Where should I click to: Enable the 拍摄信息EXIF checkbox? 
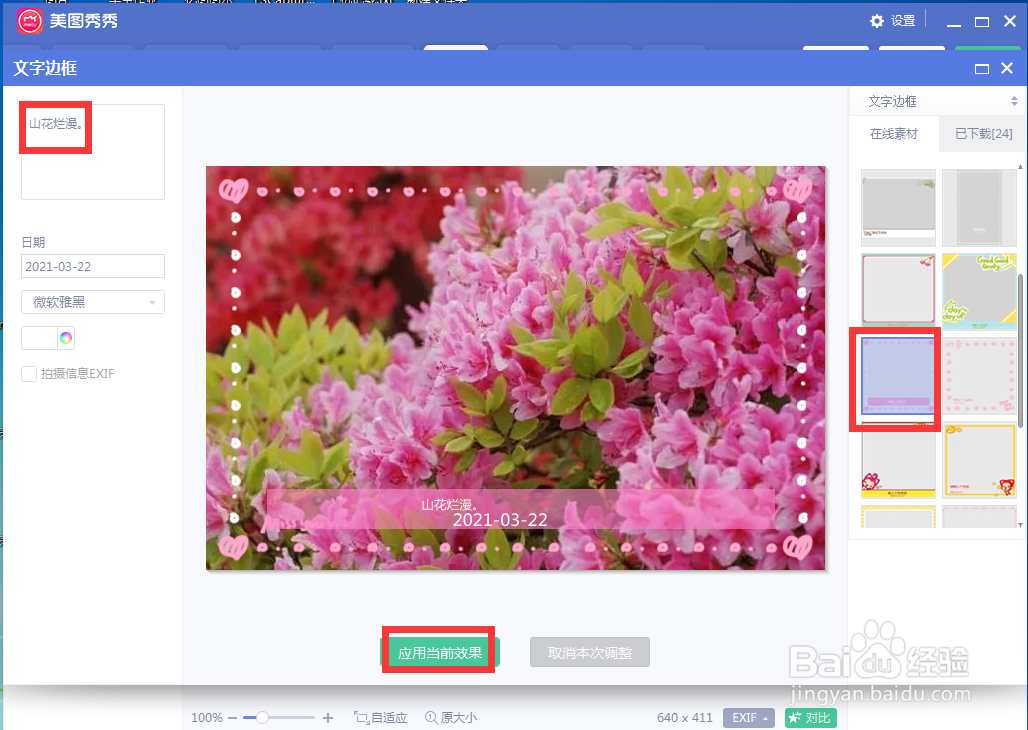point(29,374)
